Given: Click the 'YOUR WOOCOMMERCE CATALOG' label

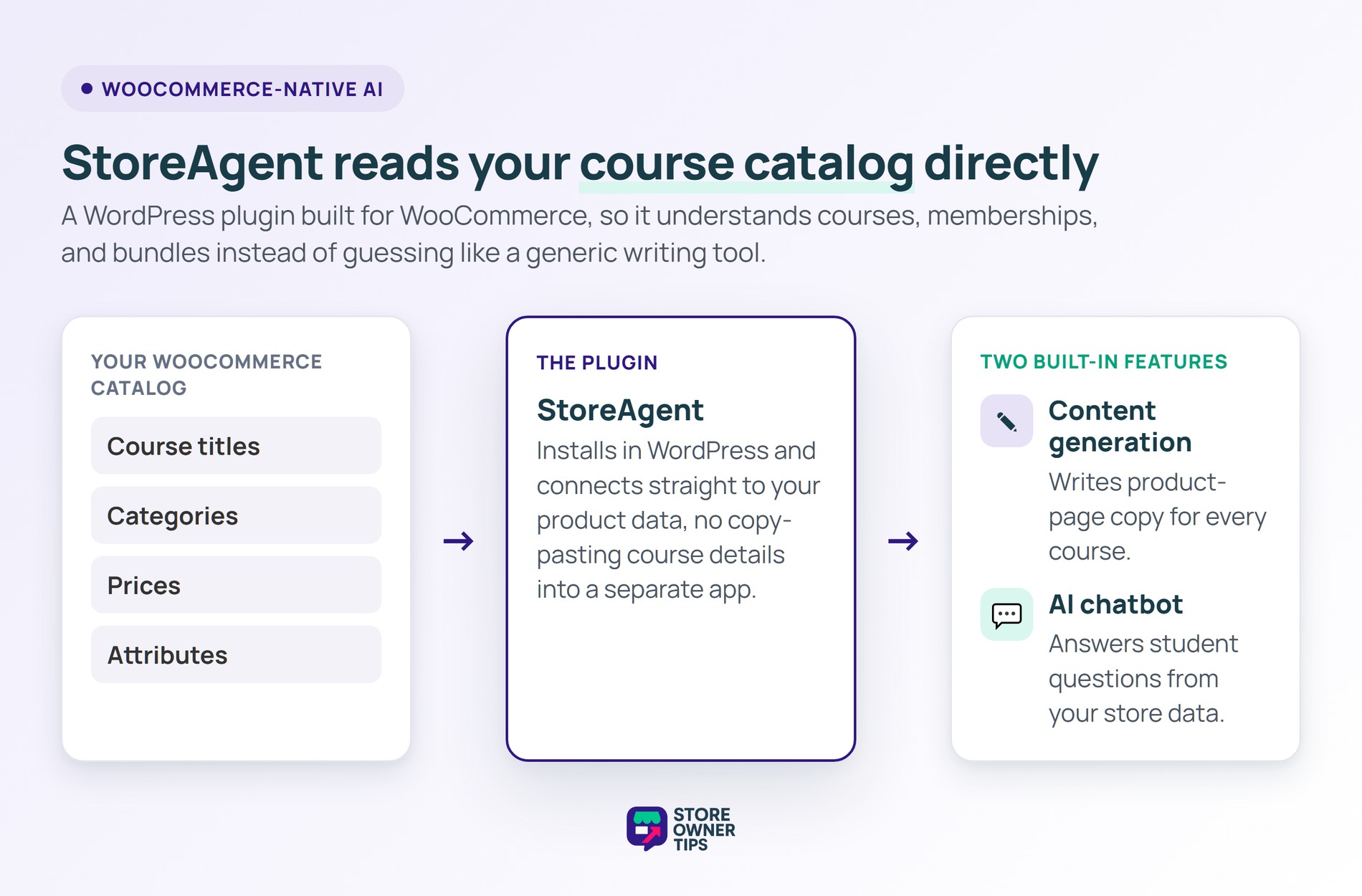Looking at the screenshot, I should point(206,375).
